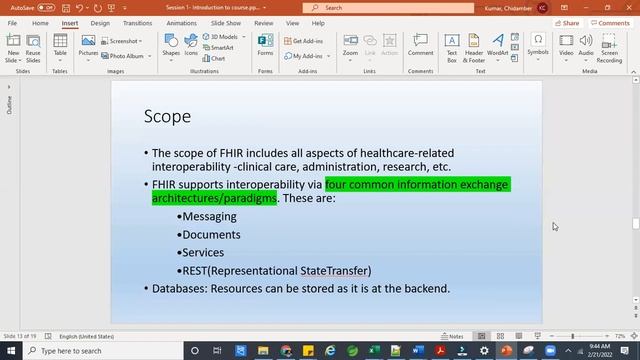Click the Ribbon Display Options icon

pyautogui.click(x=564, y=8)
